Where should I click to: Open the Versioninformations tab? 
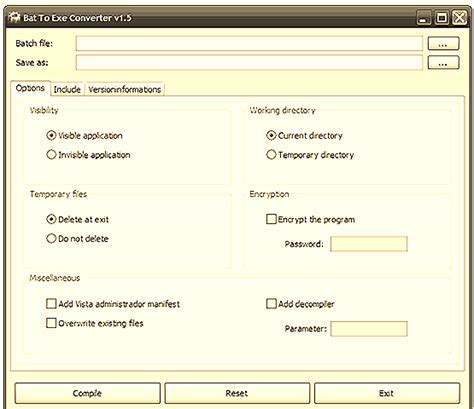[125, 89]
